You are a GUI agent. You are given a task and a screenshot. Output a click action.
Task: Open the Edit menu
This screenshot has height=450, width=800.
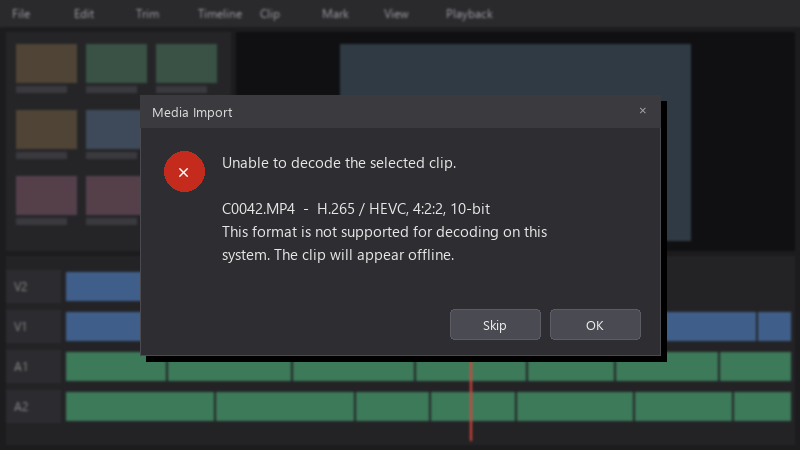(x=84, y=14)
